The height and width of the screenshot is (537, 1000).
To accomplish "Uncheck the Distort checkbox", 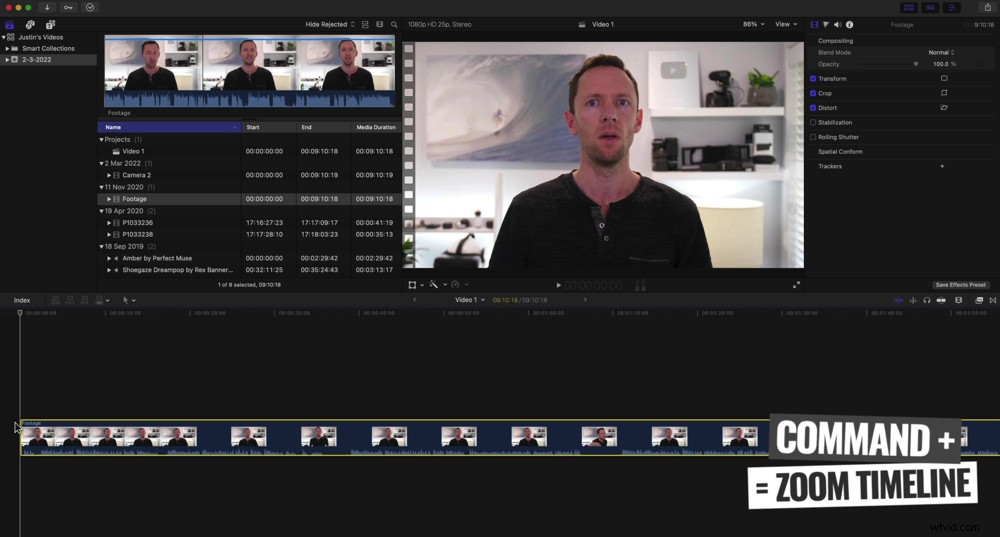I will (x=813, y=108).
